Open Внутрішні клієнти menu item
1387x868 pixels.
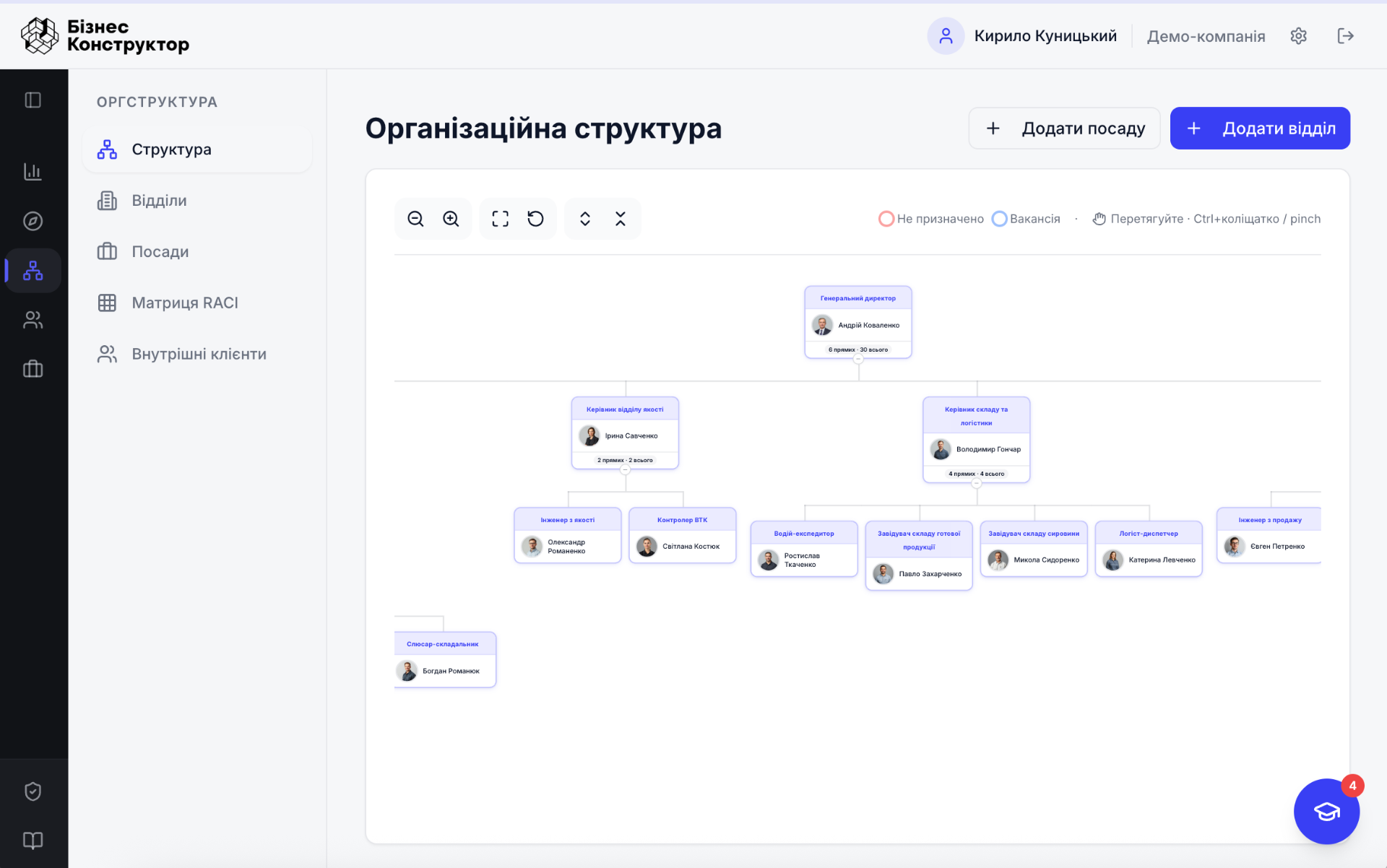(197, 354)
